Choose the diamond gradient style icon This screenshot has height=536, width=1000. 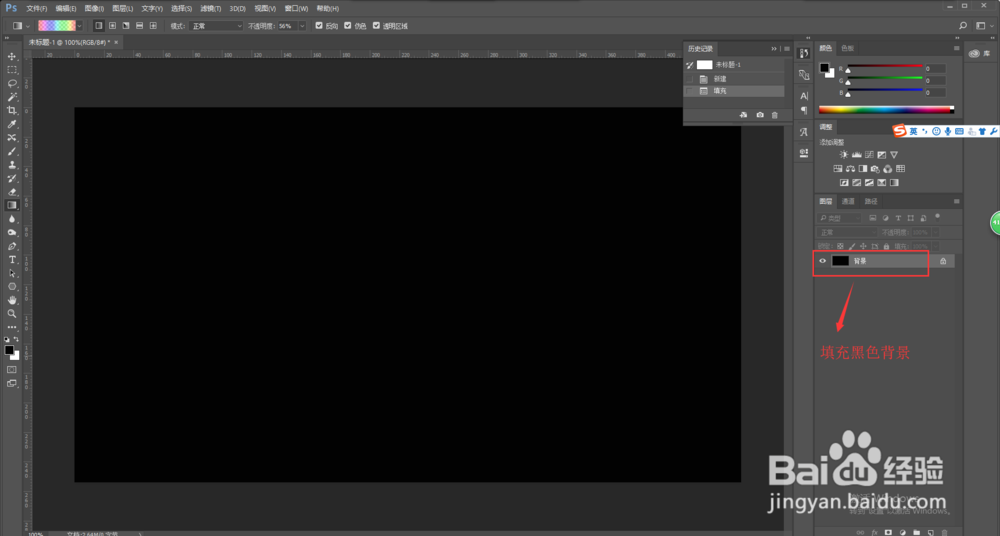tap(153, 26)
